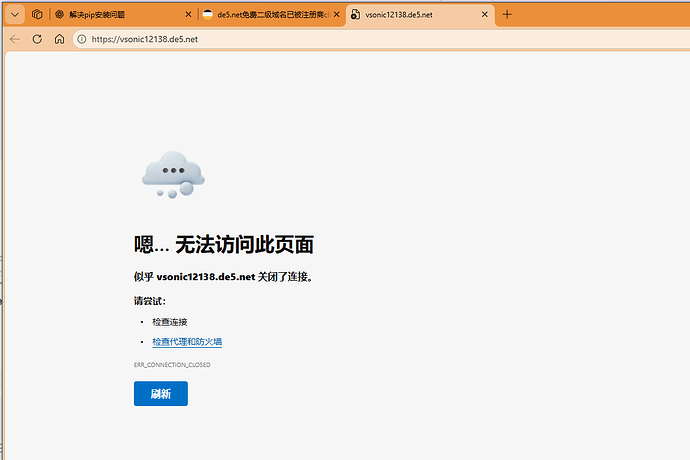Screen dimensions: 690x460
Task: Open a new tab with plus button
Action: pyautogui.click(x=507, y=15)
